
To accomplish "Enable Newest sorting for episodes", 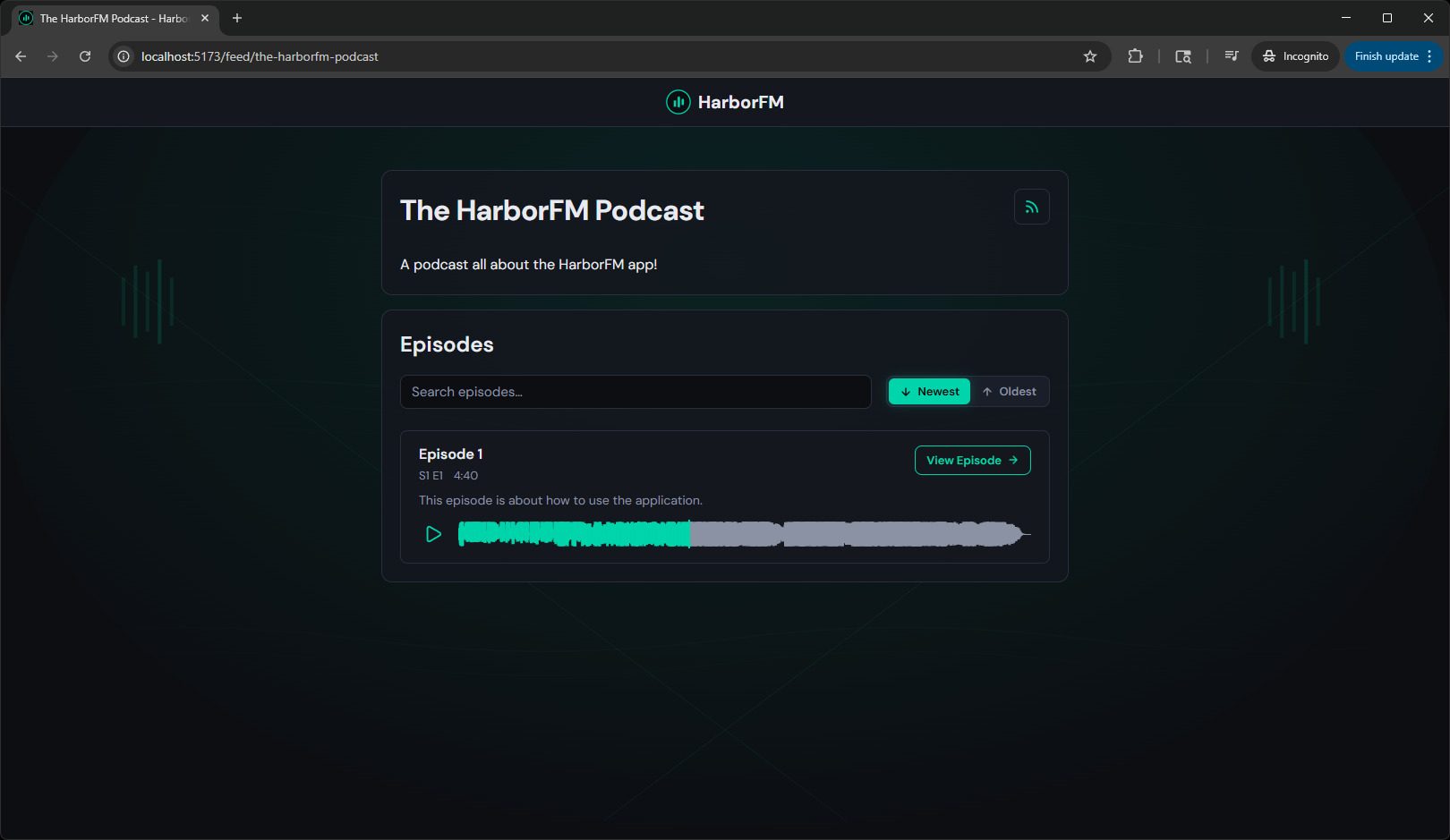I will (x=928, y=391).
